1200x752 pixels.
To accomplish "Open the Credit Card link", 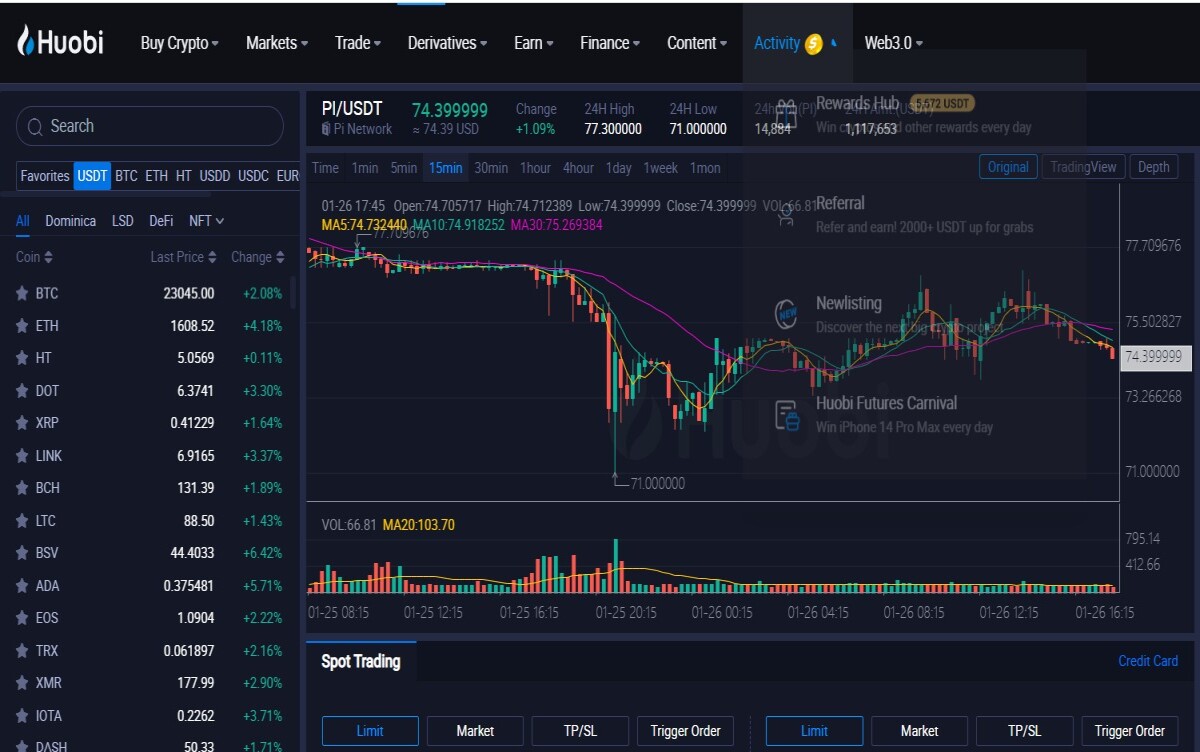I will click(1148, 661).
